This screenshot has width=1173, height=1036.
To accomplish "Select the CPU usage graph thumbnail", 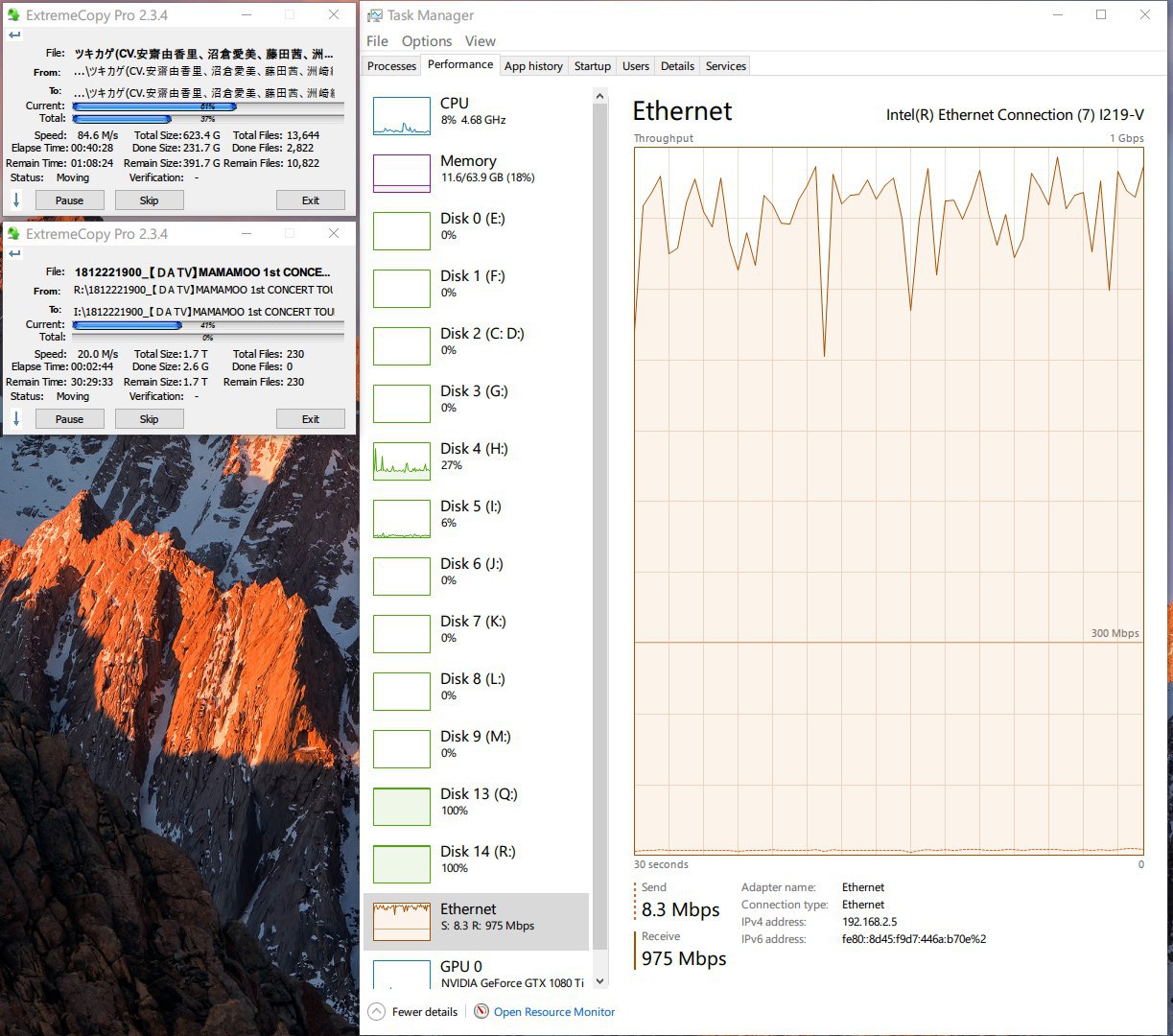I will click(401, 115).
